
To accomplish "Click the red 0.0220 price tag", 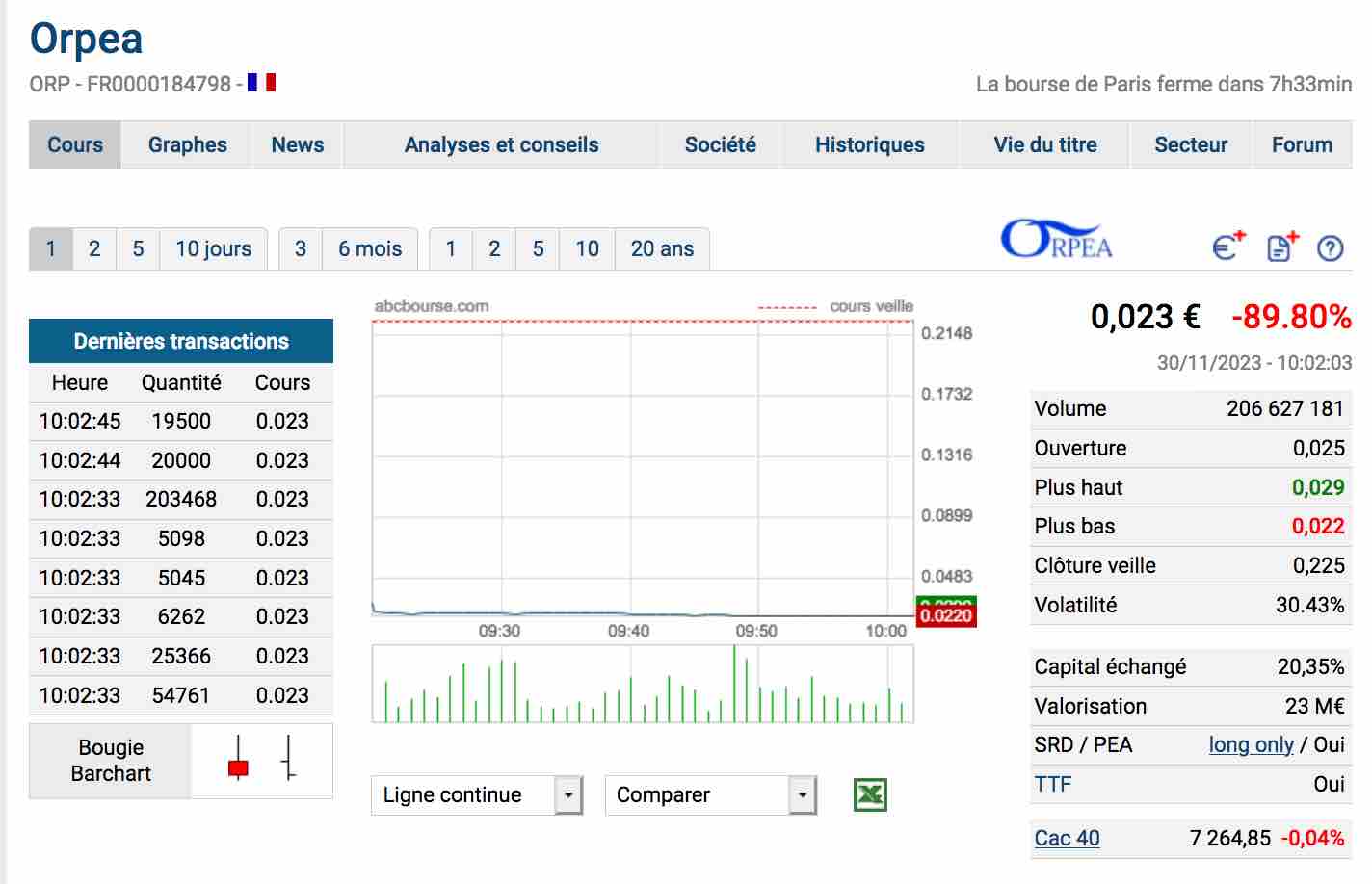I will click(x=946, y=615).
